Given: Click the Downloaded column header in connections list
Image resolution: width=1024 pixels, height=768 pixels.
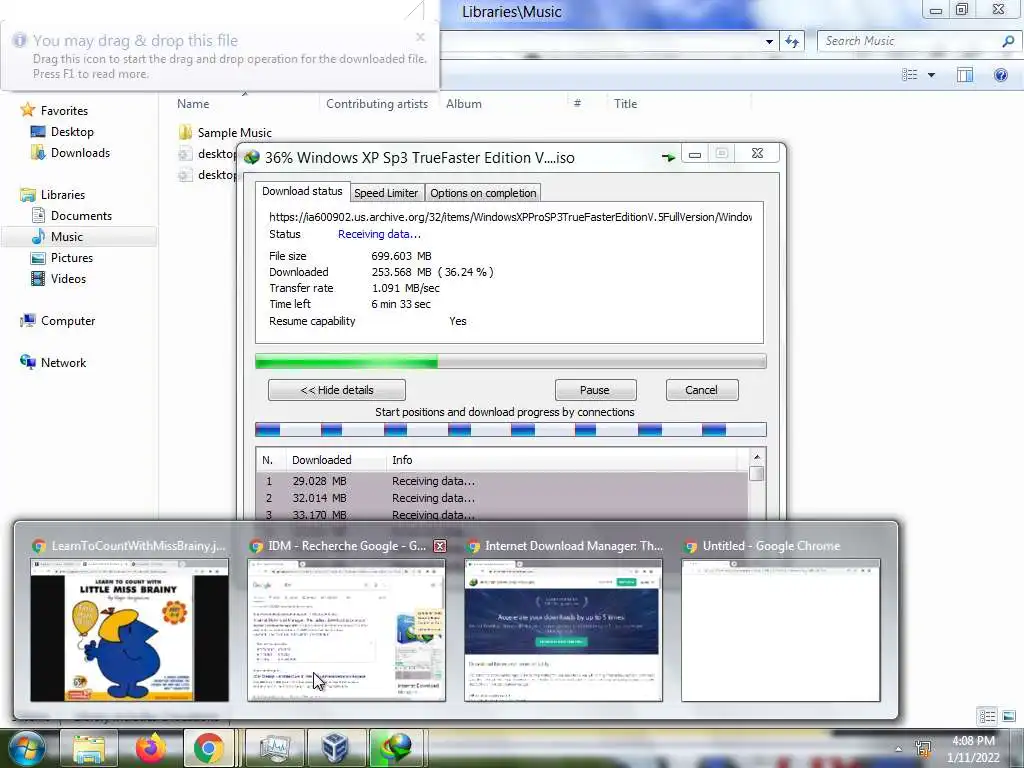Looking at the screenshot, I should (x=336, y=460).
